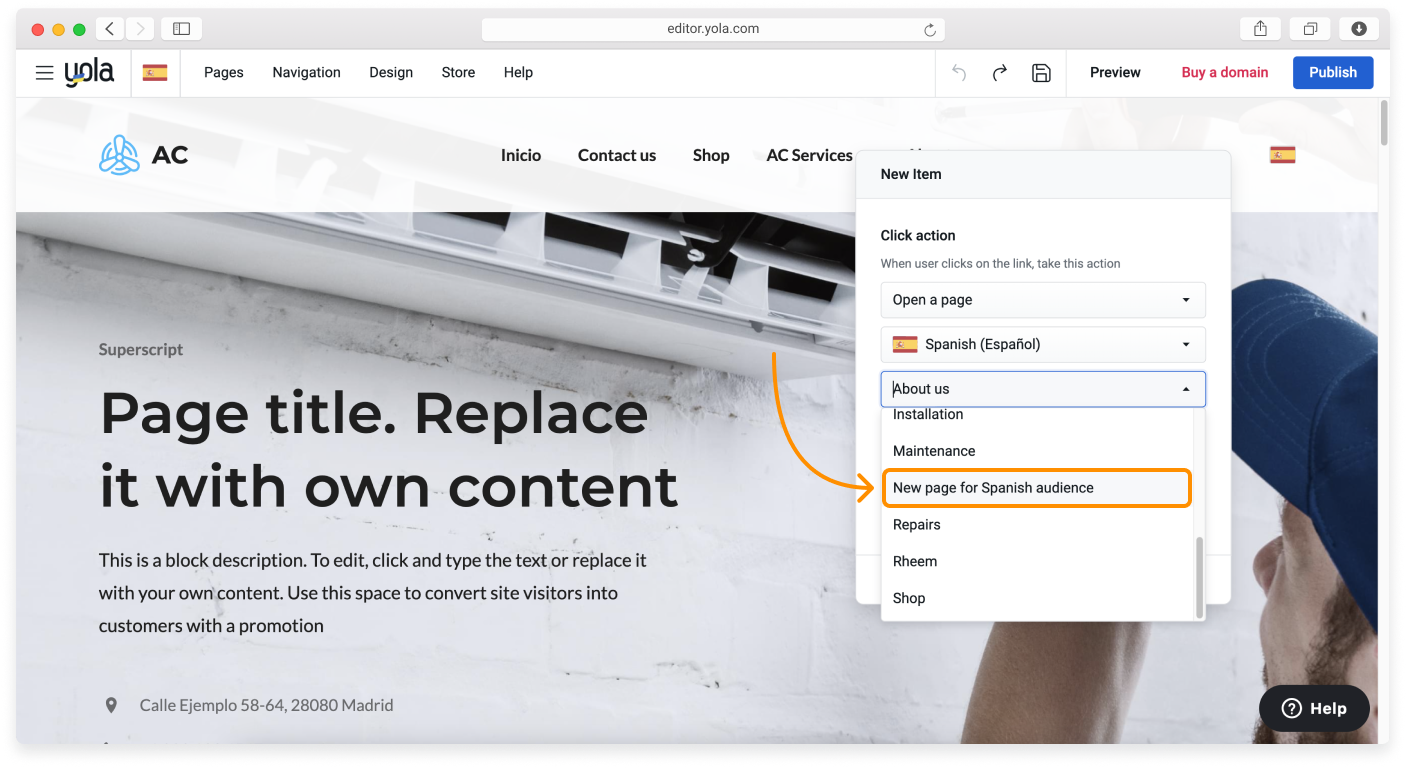
Task: Open the Pages menu in the editor
Action: click(x=224, y=73)
